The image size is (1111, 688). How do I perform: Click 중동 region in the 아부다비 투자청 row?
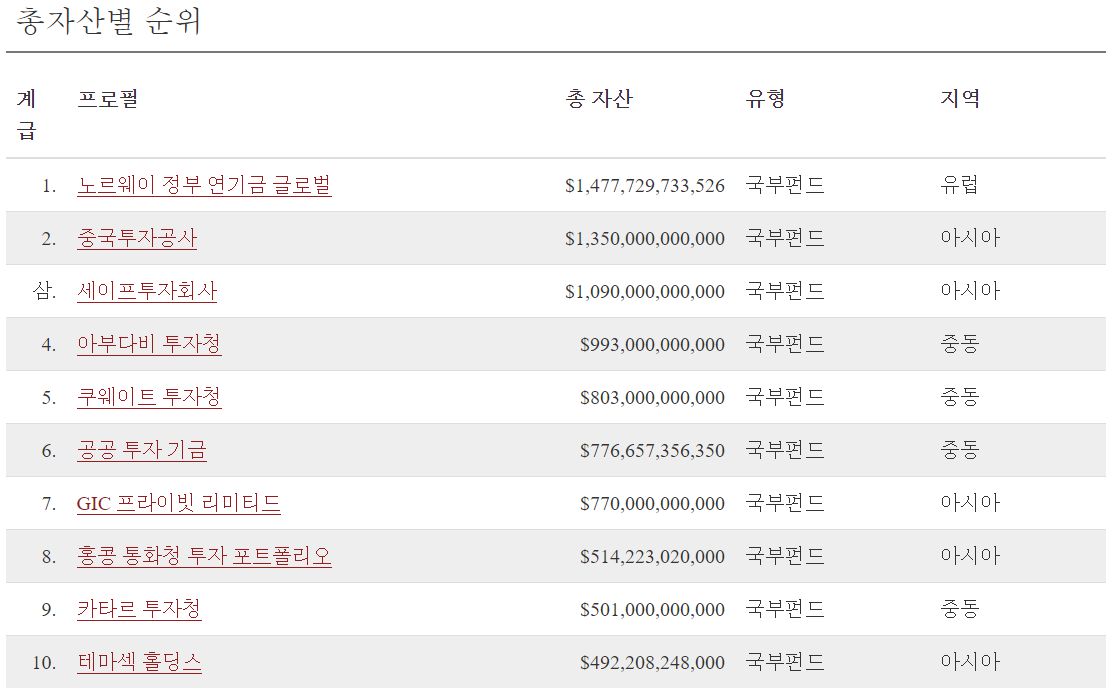tap(959, 344)
